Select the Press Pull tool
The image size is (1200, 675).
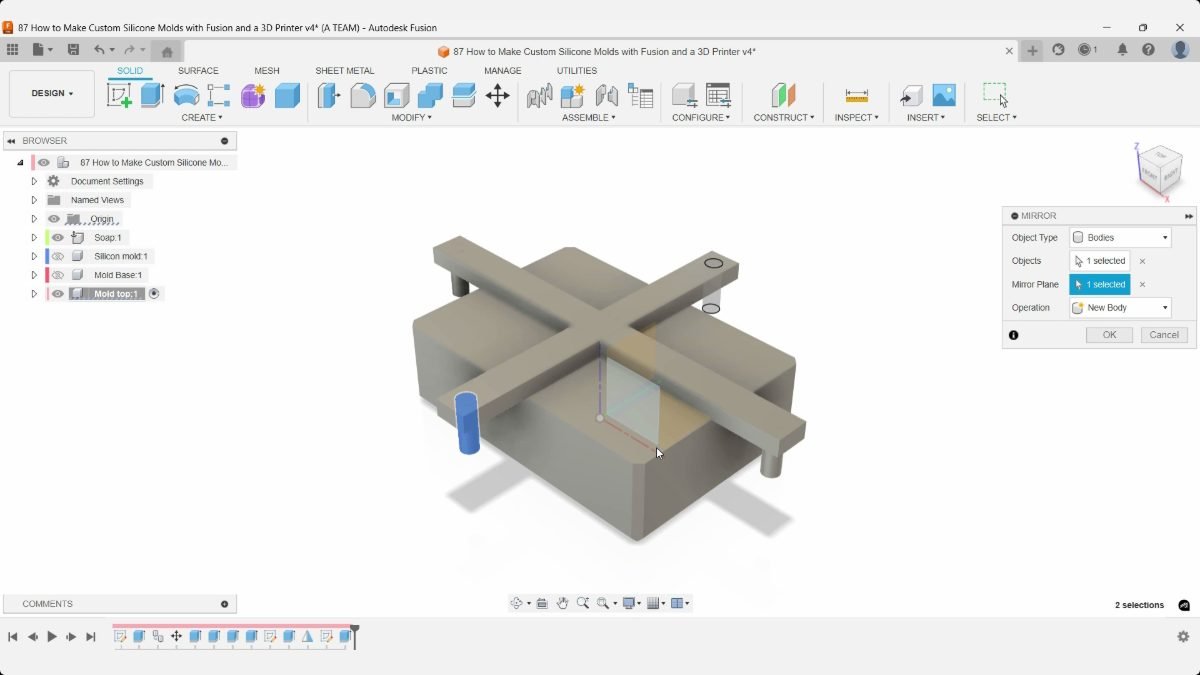[329, 95]
